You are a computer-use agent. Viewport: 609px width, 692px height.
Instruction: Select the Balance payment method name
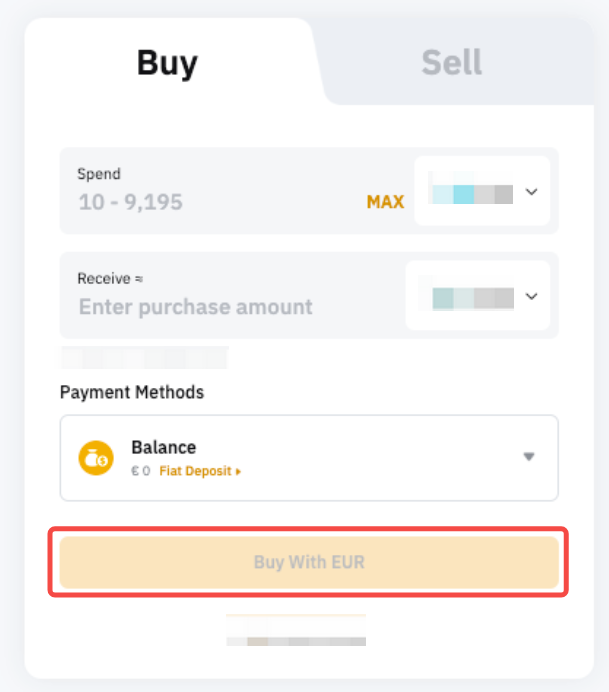pyautogui.click(x=163, y=447)
